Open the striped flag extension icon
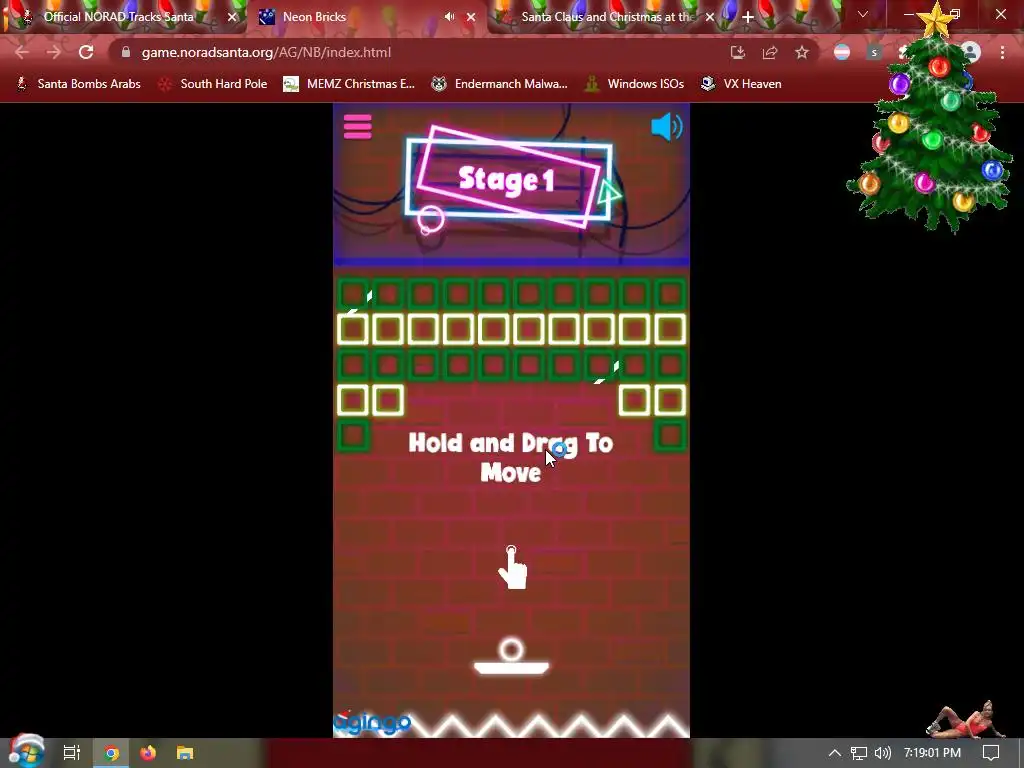This screenshot has height=768, width=1024. point(842,52)
